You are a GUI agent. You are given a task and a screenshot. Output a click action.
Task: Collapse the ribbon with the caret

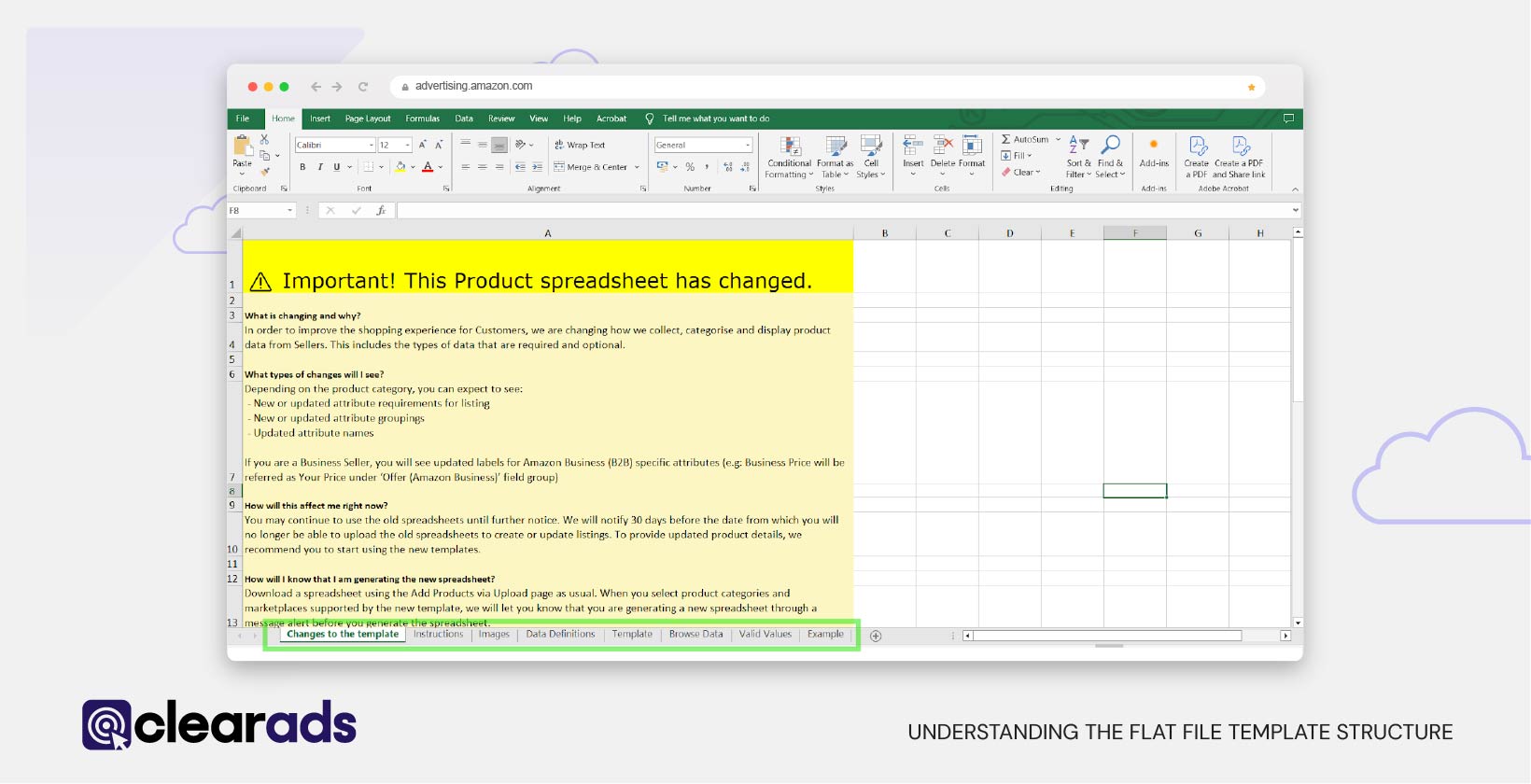[x=1294, y=189]
